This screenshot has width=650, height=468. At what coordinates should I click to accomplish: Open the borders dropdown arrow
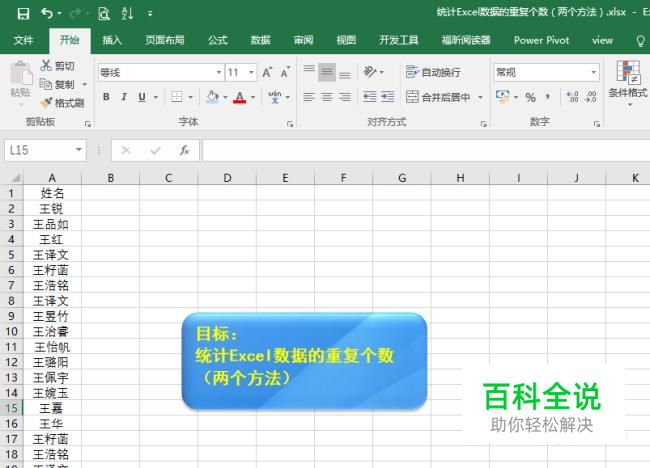click(191, 97)
